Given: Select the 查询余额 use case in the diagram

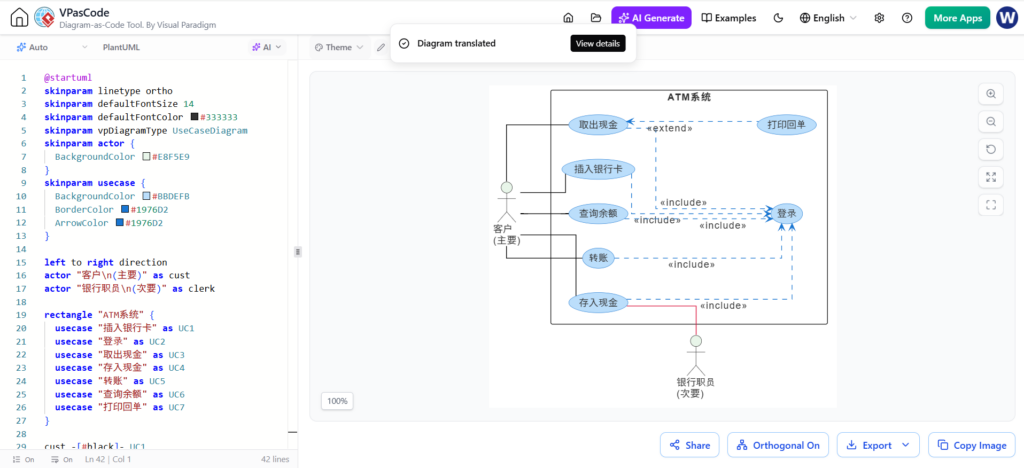Looking at the screenshot, I should [x=597, y=213].
